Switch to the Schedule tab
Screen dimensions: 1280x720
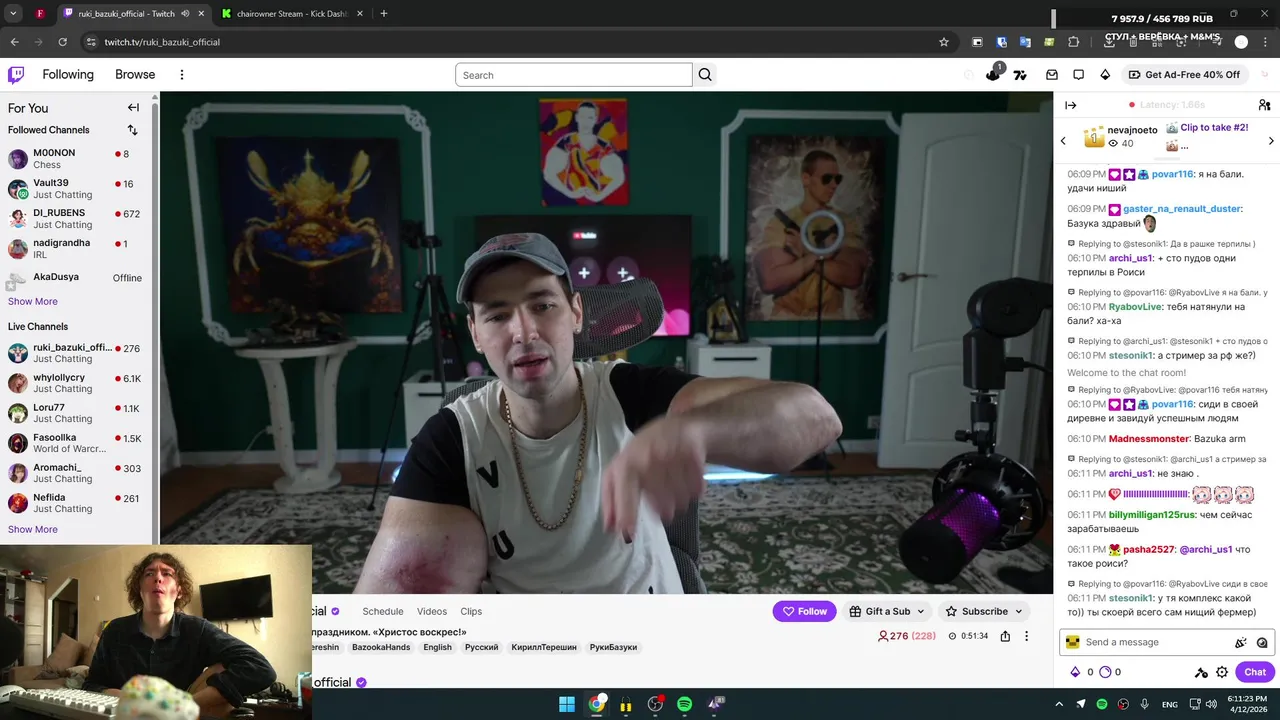point(383,611)
